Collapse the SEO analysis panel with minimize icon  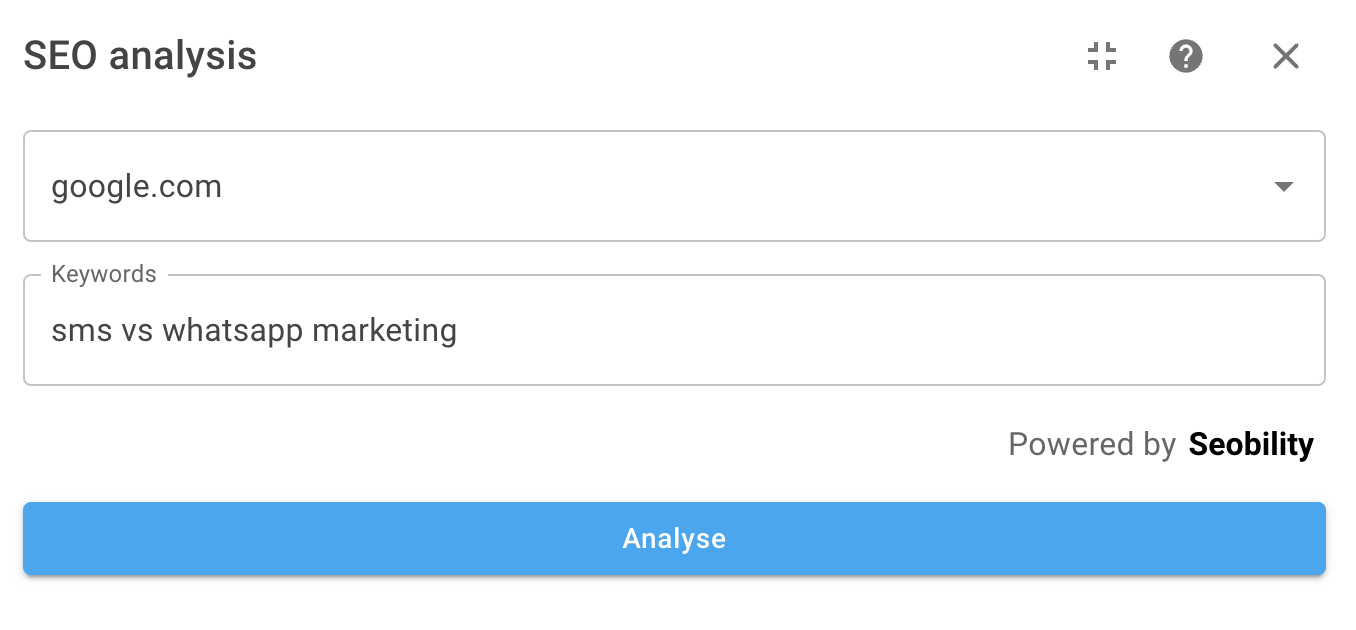pos(1102,56)
